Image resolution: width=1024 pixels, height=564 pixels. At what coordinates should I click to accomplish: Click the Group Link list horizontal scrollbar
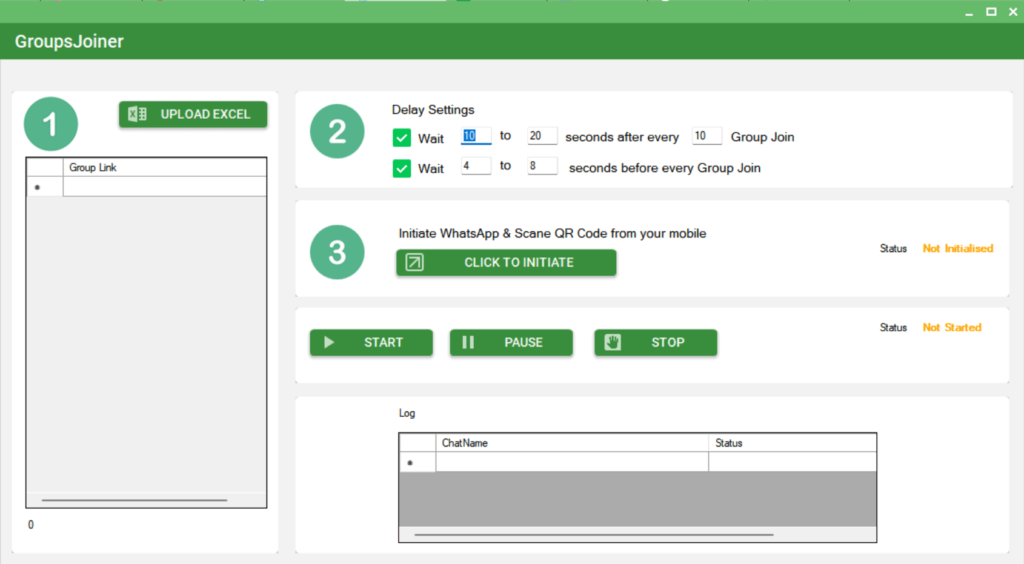click(134, 499)
